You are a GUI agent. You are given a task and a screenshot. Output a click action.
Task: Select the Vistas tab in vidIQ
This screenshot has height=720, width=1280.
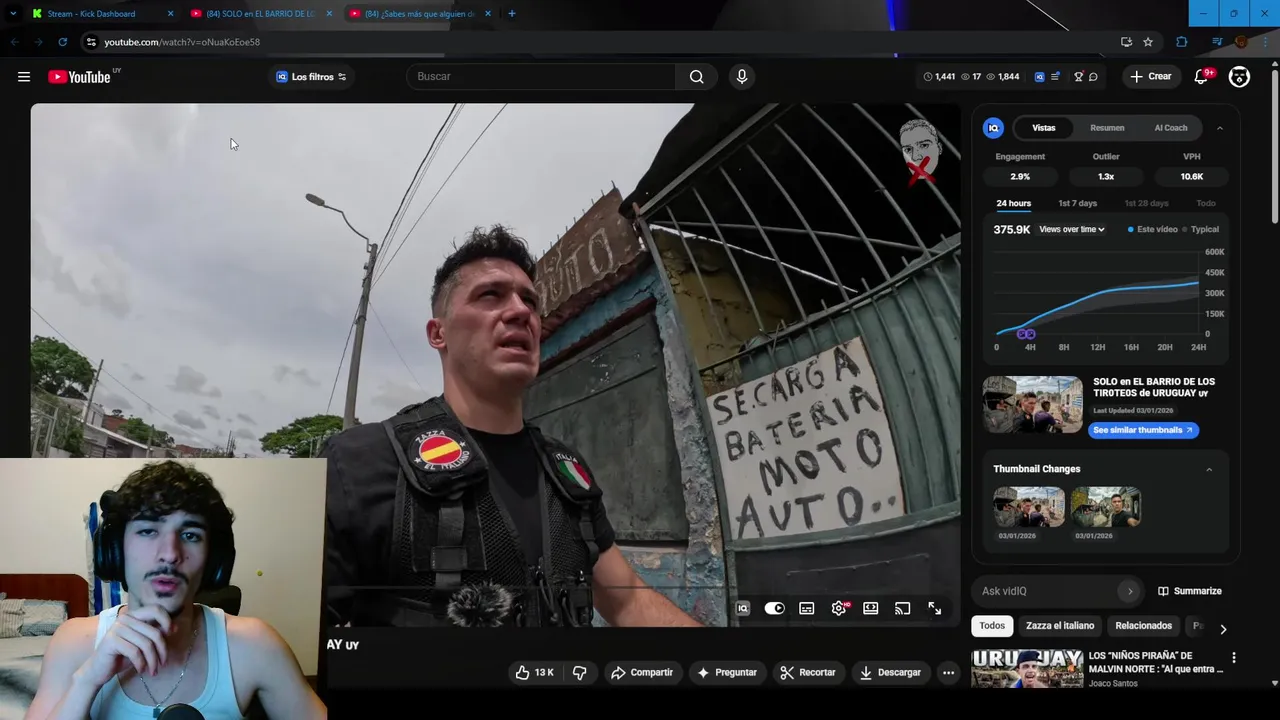tap(1044, 128)
